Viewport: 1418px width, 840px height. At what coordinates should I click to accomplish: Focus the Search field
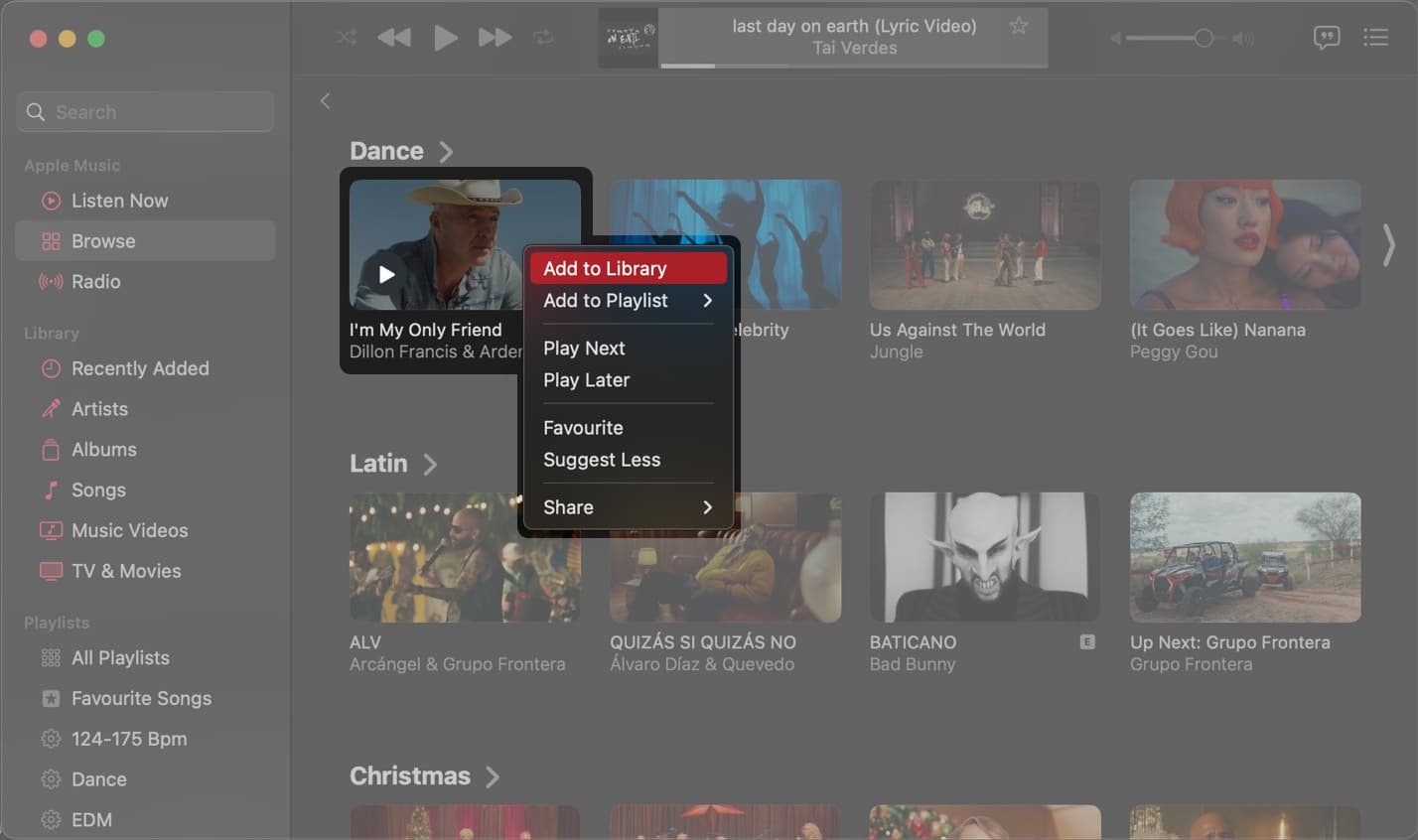(x=145, y=112)
